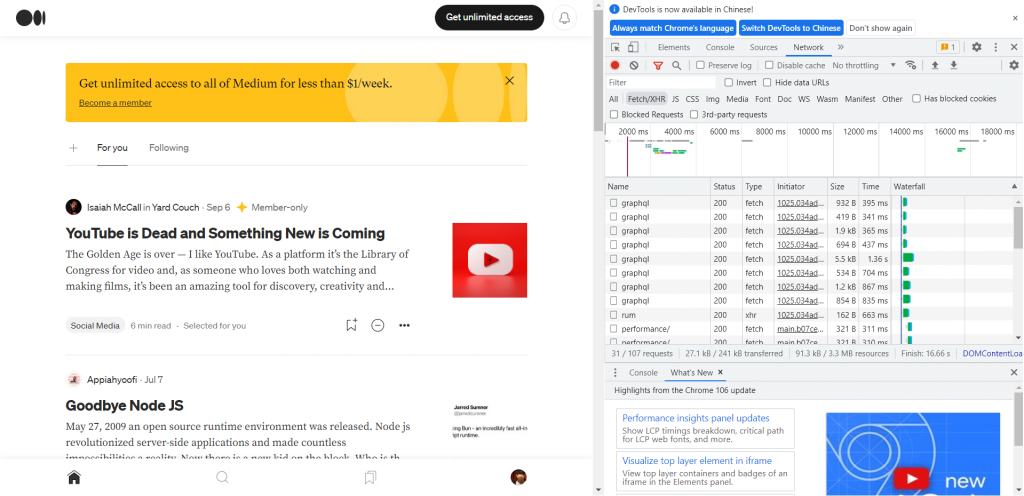Open Console tab in top toolbar
The image size is (1024, 496).
[x=720, y=47]
